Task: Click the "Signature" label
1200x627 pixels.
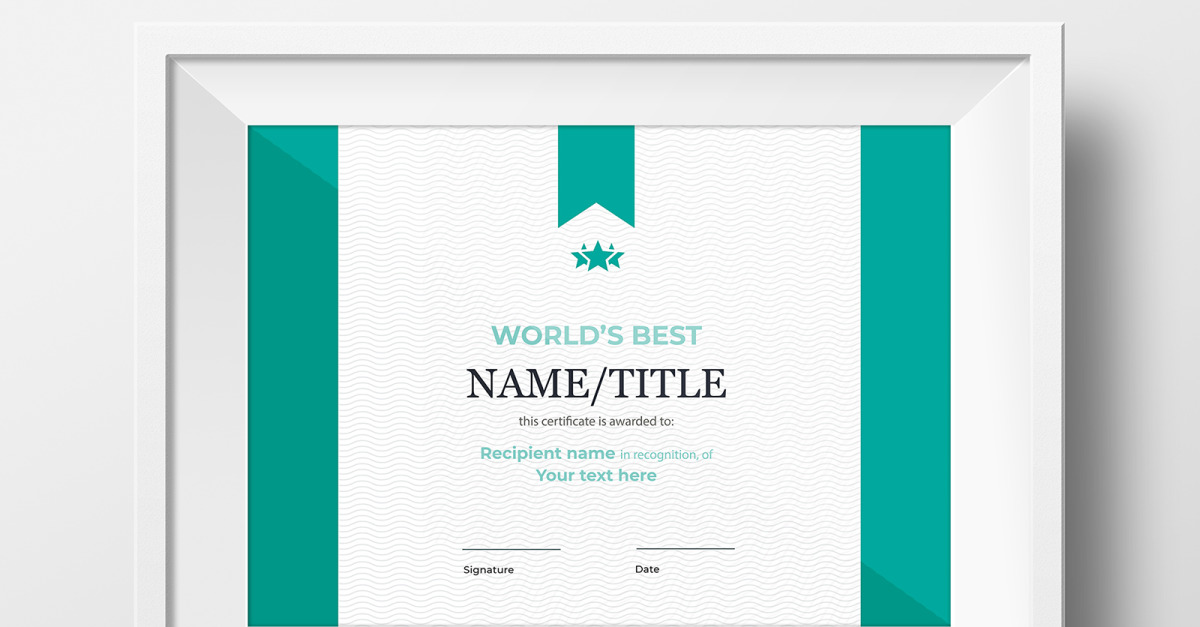Action: tap(489, 570)
